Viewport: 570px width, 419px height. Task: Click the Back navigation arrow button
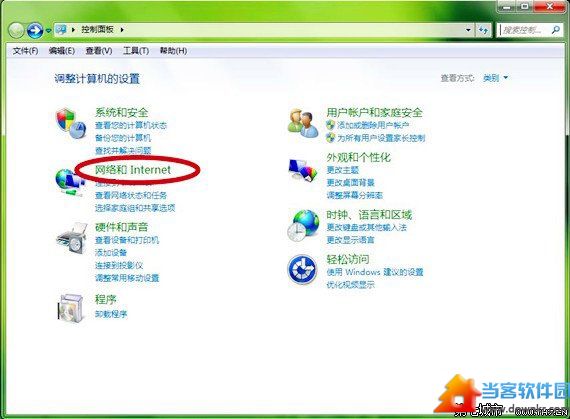coord(16,31)
